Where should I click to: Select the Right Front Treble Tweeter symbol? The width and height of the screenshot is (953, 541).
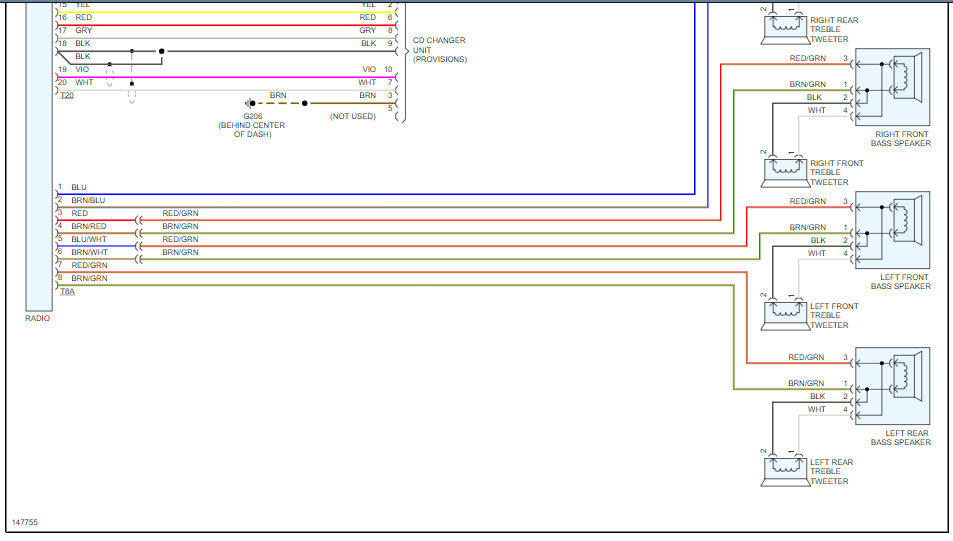(x=784, y=173)
